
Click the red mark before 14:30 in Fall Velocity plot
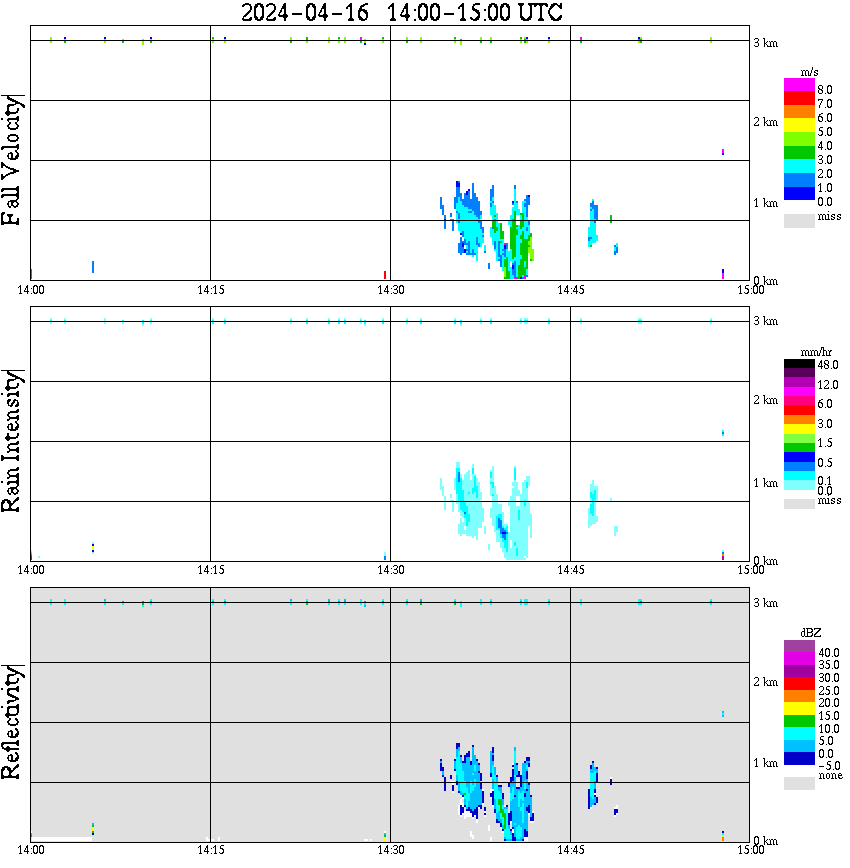click(x=385, y=275)
